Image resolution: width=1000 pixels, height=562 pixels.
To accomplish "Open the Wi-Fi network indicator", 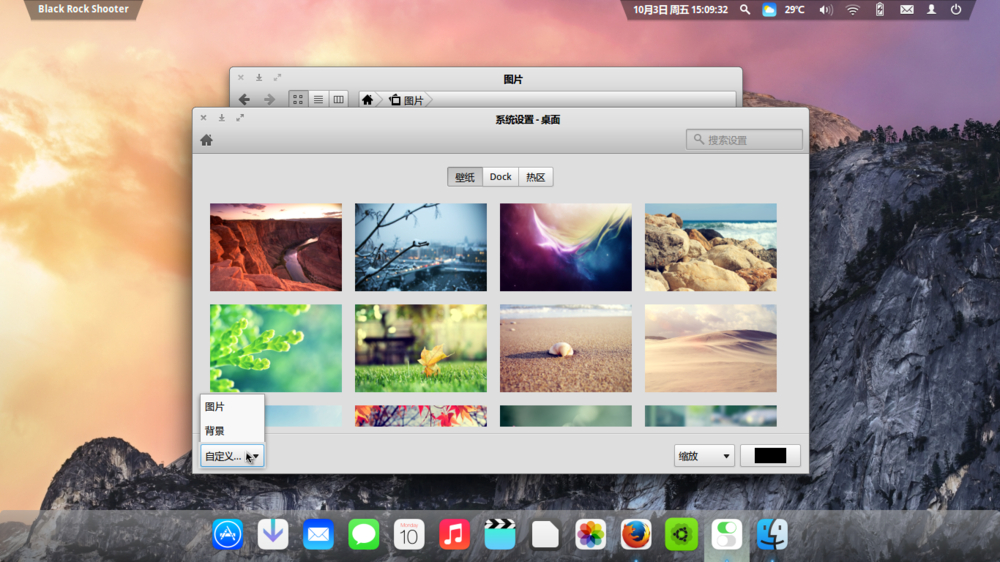I will tap(852, 10).
